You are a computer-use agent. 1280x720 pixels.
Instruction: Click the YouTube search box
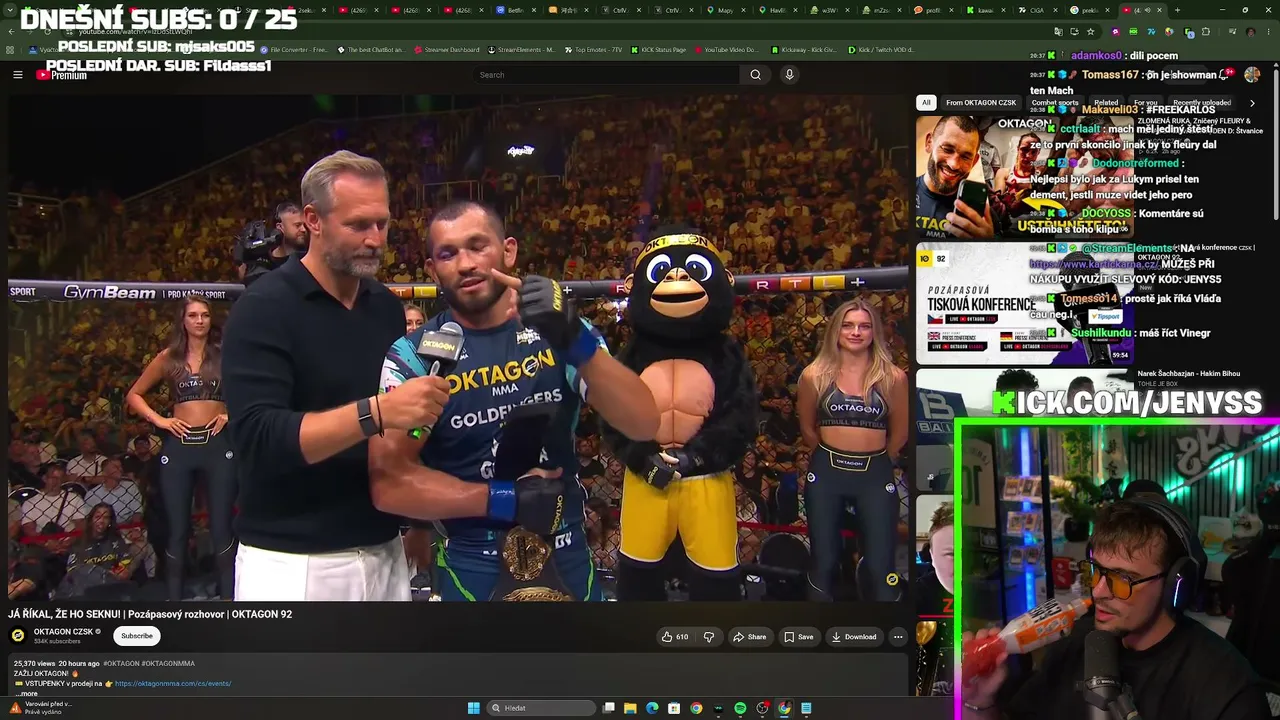[606, 75]
